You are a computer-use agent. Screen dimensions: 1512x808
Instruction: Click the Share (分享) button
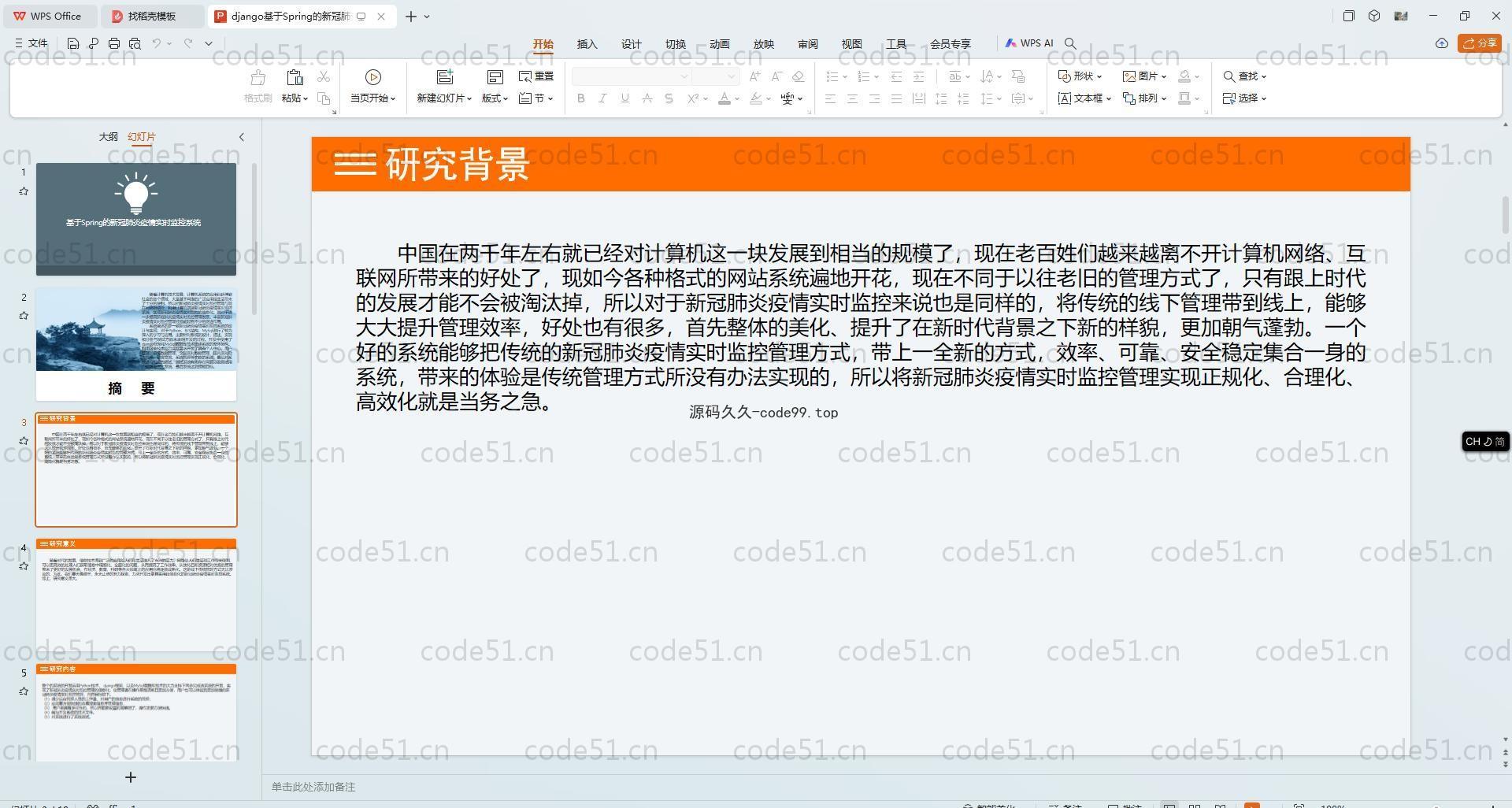(x=1479, y=43)
